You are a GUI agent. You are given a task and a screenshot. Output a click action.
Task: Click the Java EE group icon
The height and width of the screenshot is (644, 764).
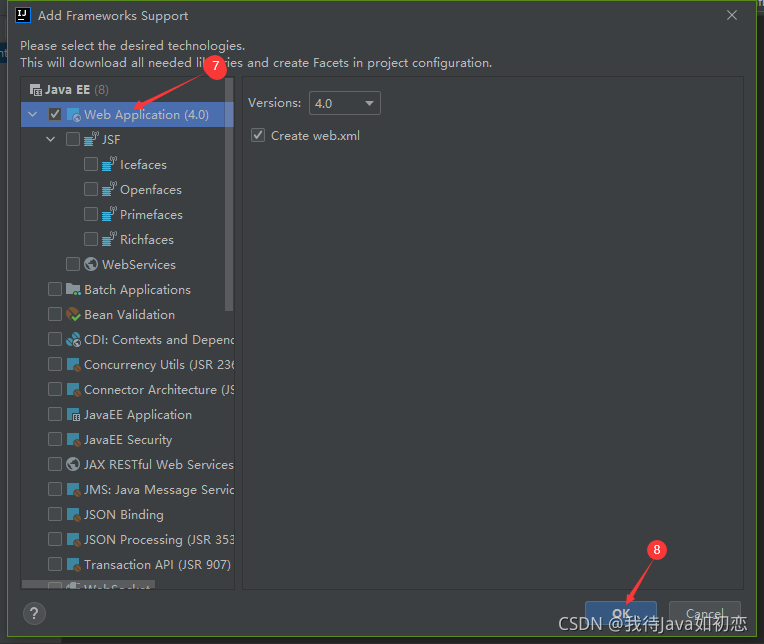tap(36, 90)
